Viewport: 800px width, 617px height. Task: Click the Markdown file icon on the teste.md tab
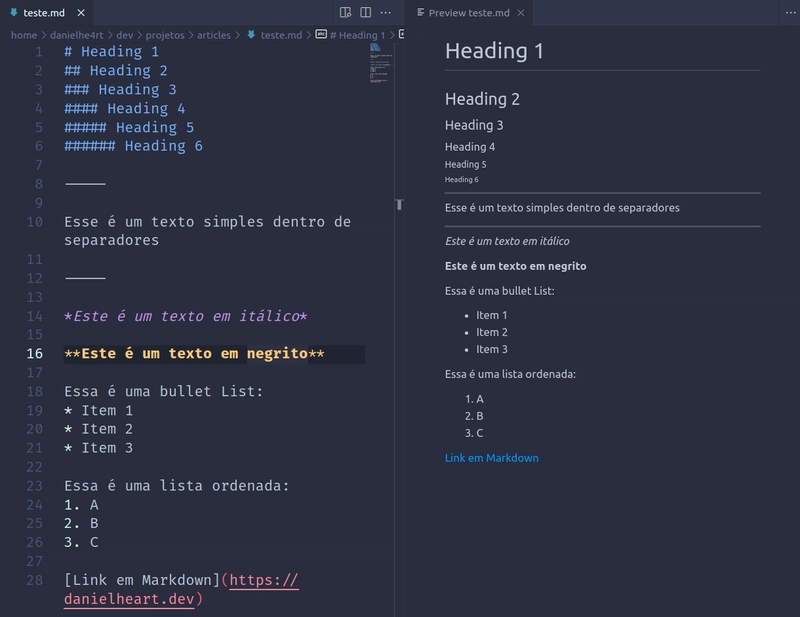(x=14, y=12)
